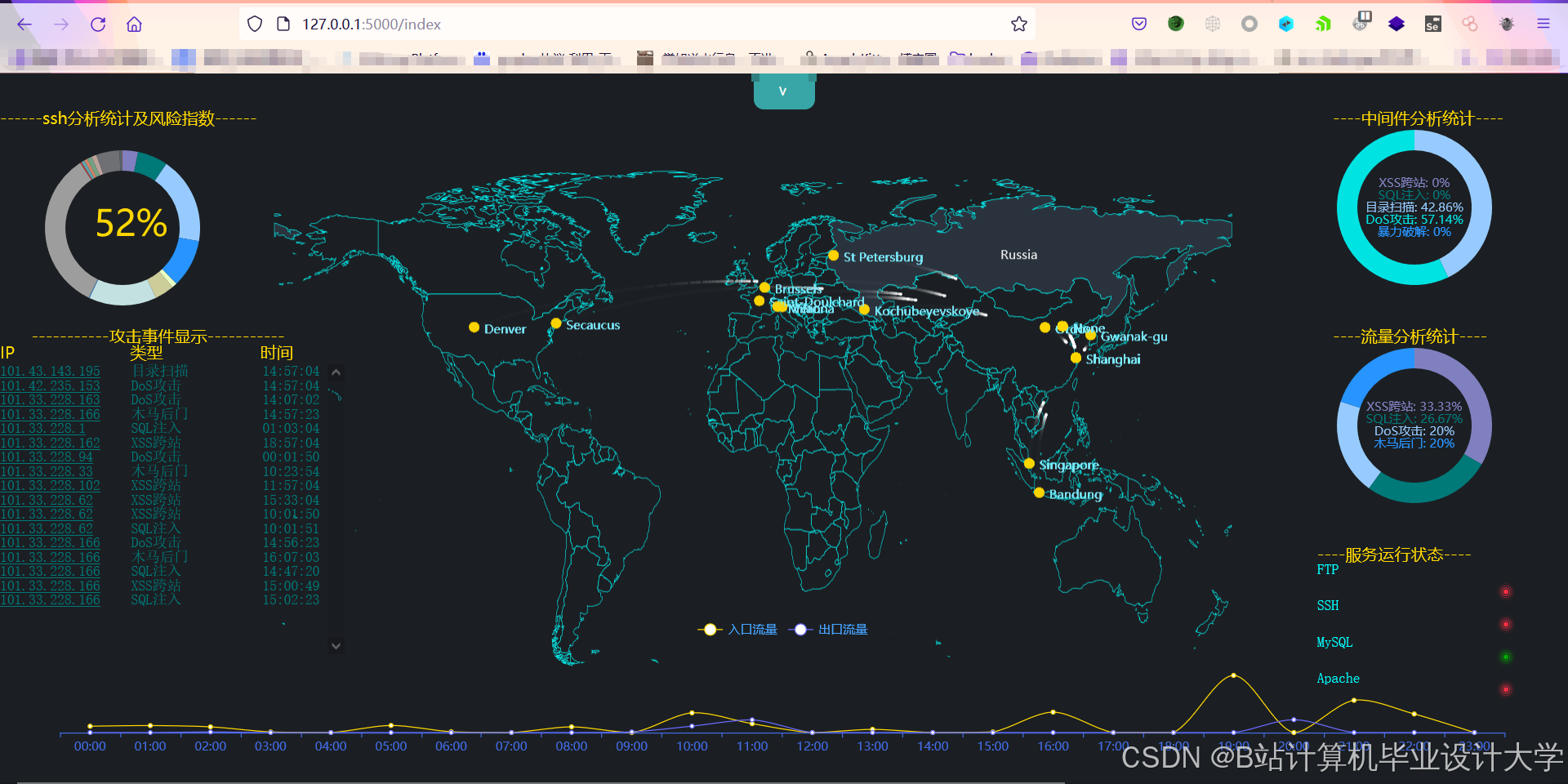1568x784 pixels.
Task: Select the Shanghai marker on the map
Action: click(1076, 358)
